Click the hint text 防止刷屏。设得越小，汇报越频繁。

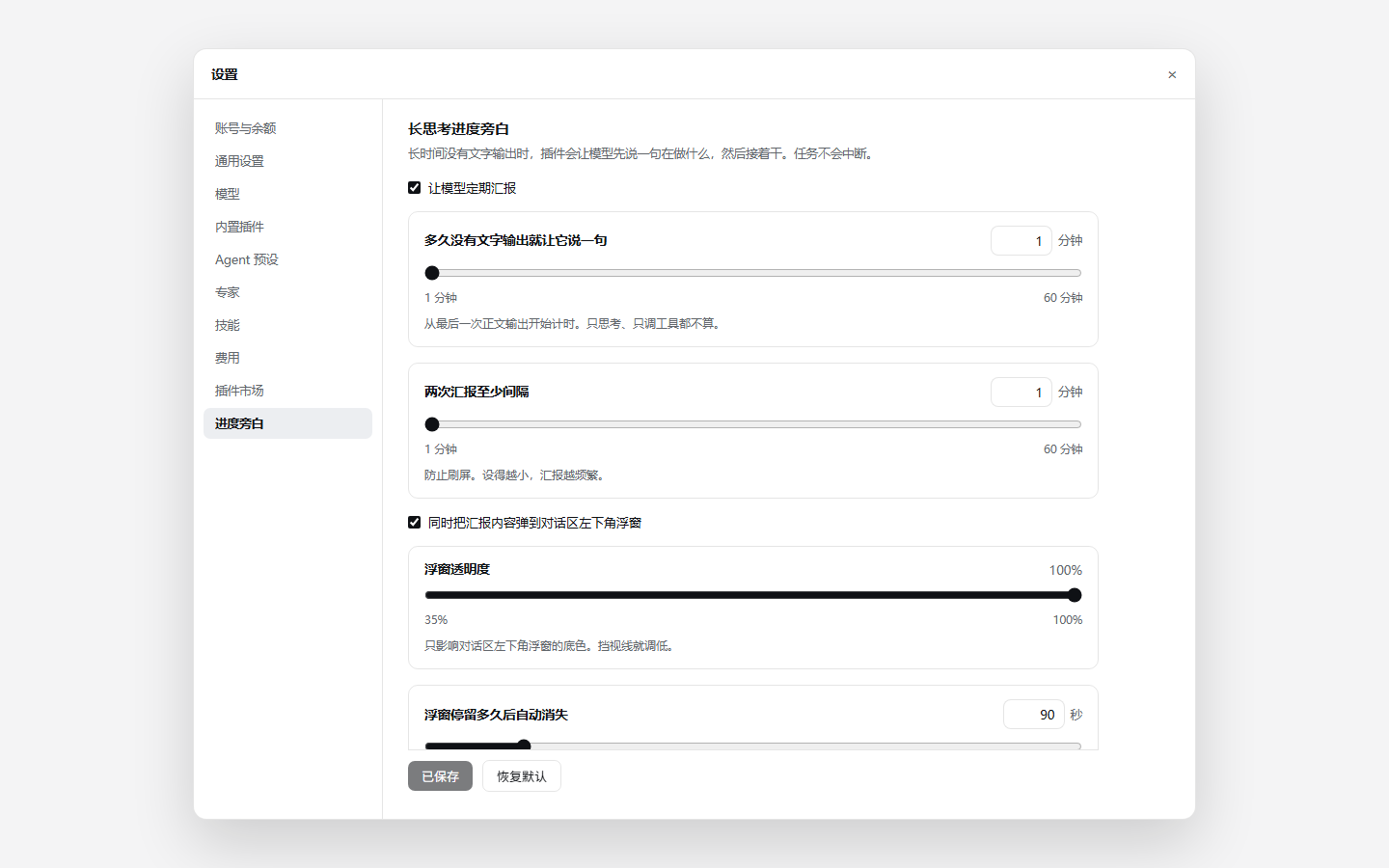pos(516,475)
